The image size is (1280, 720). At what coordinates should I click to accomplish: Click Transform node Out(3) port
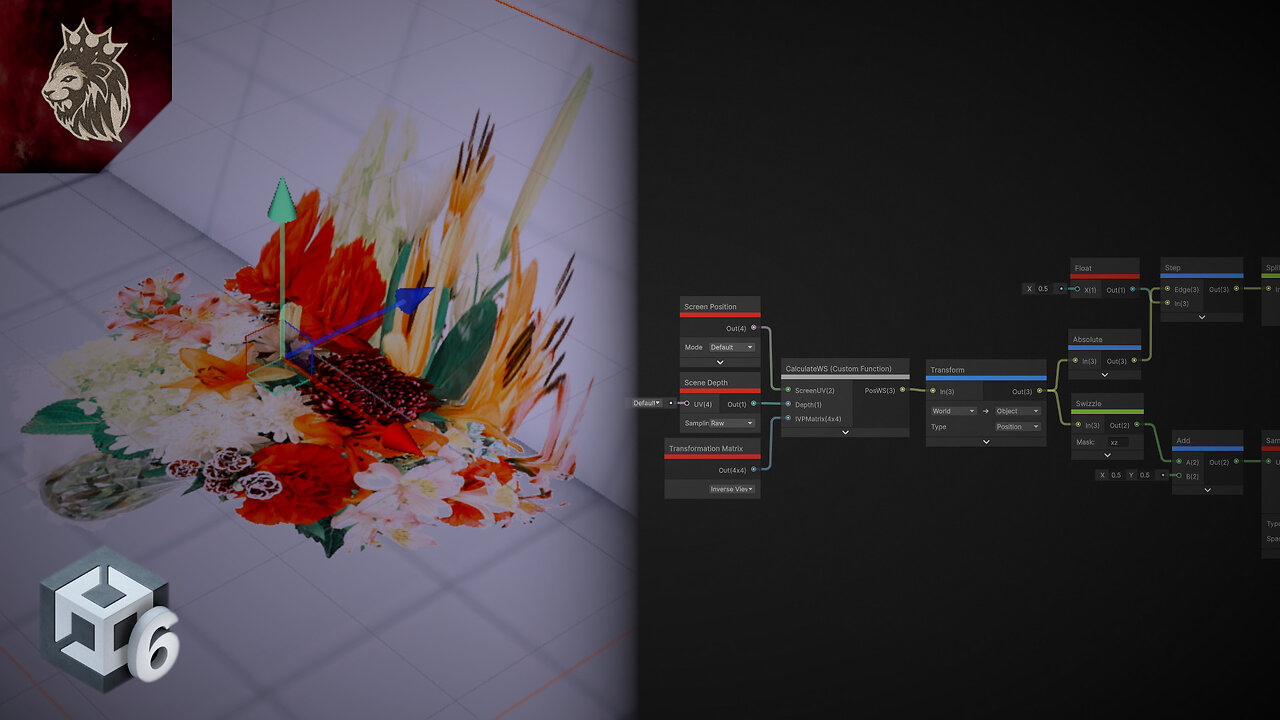pos(1040,391)
